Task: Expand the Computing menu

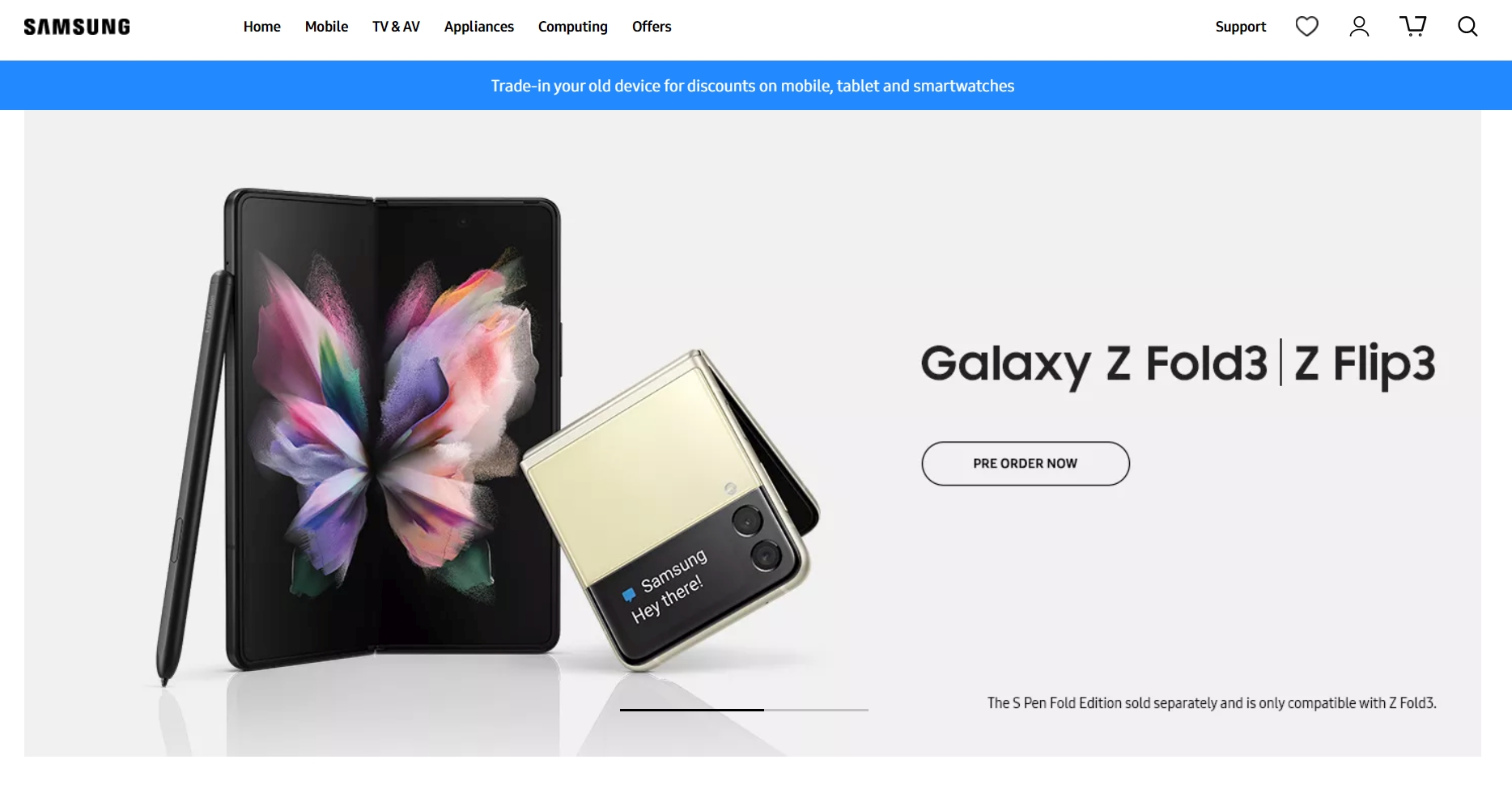Action: (x=573, y=27)
